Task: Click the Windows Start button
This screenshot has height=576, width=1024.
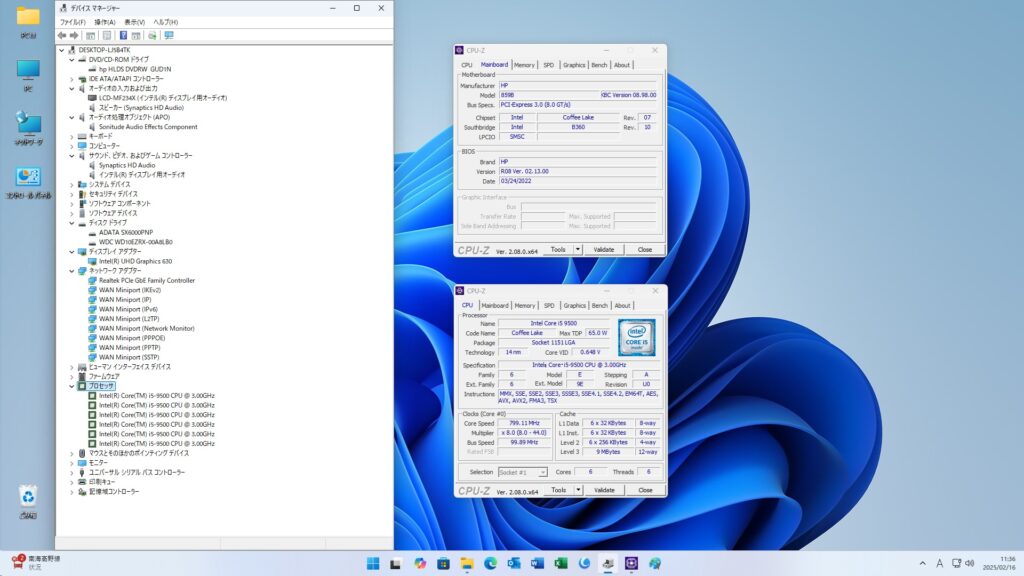Action: point(372,563)
